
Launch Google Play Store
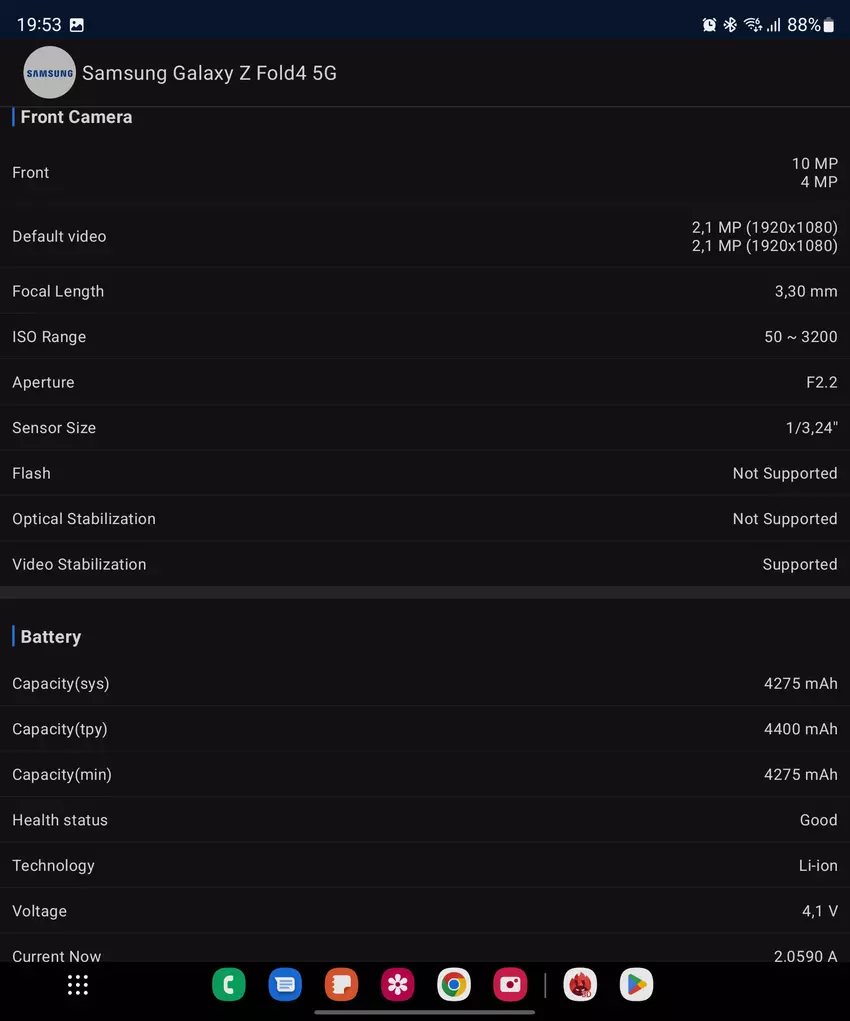[636, 985]
